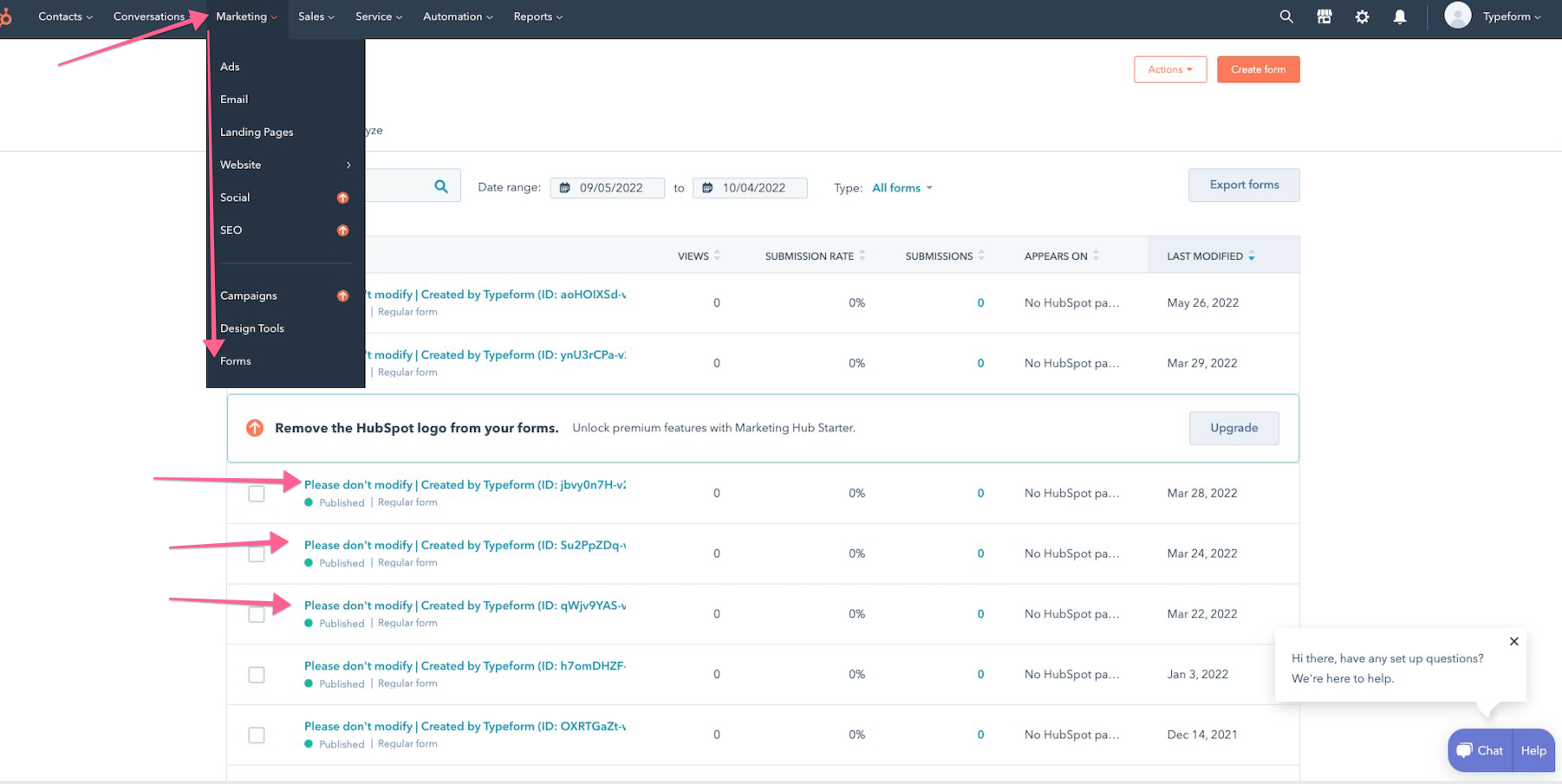The width and height of the screenshot is (1562, 784).
Task: Select Landing Pages in Marketing menu
Action: (x=257, y=133)
